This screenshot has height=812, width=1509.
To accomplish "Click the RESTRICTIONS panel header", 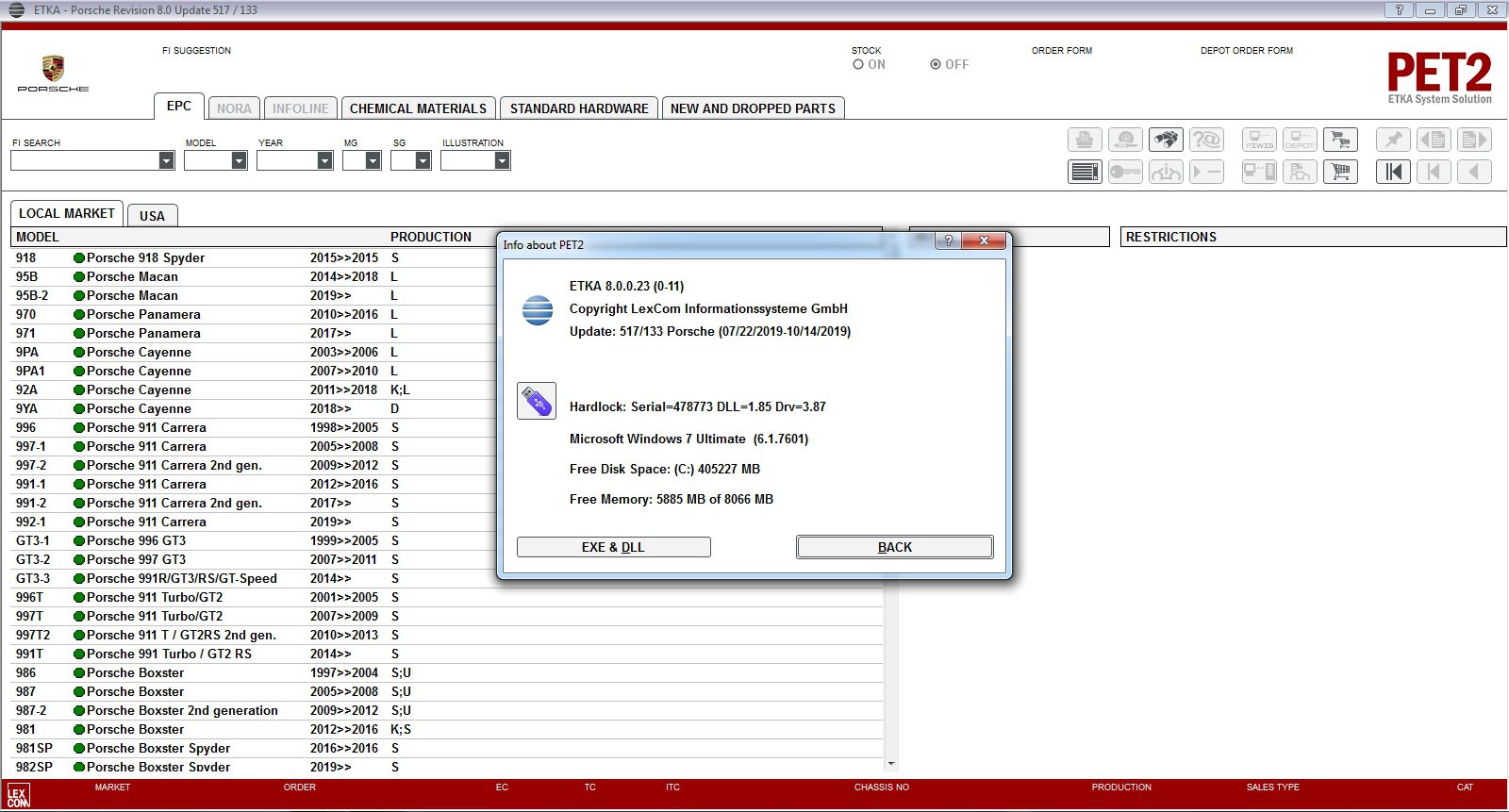I will [1313, 237].
